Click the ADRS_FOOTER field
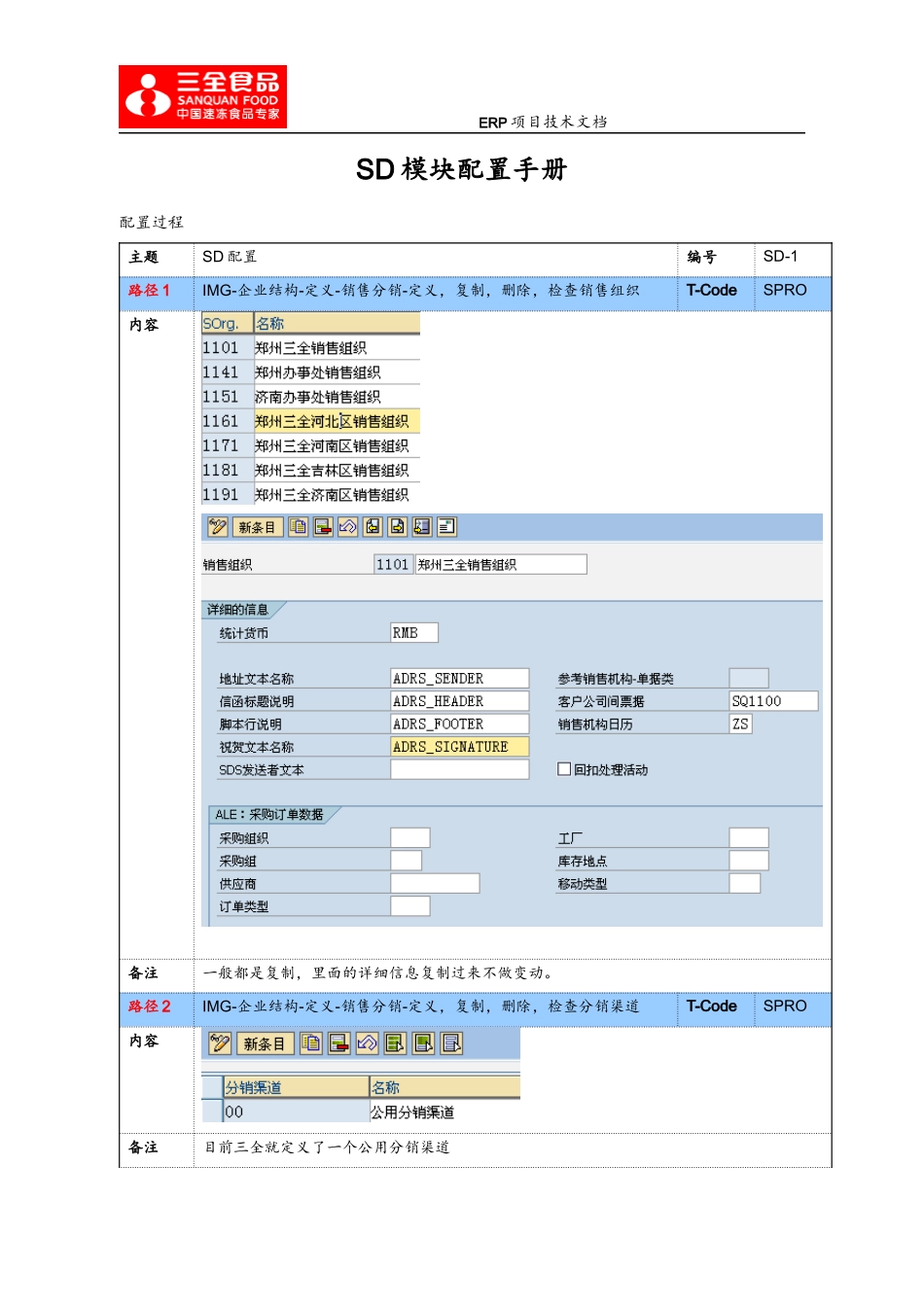 coord(460,724)
